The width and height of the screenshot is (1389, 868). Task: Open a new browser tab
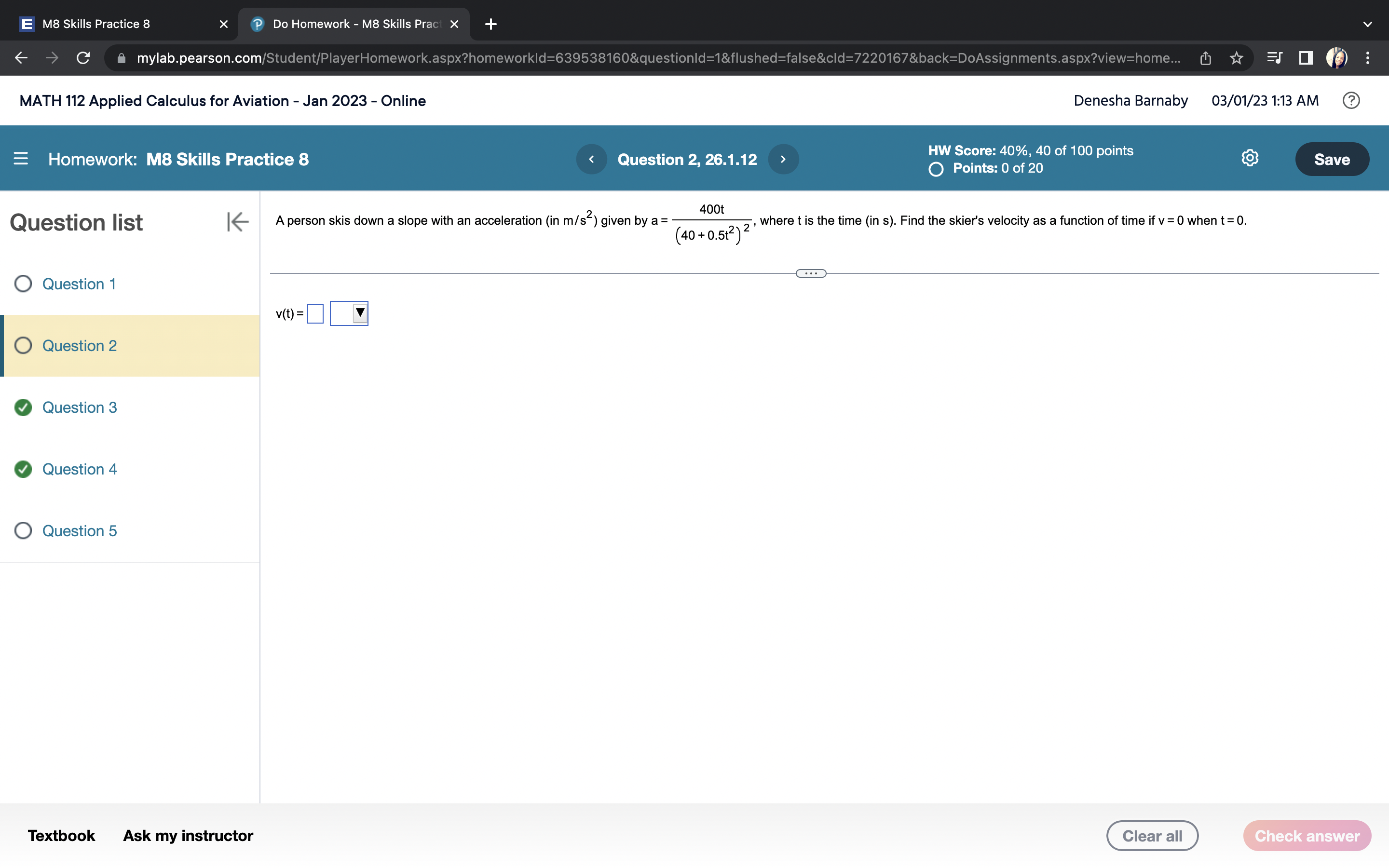pos(491,24)
